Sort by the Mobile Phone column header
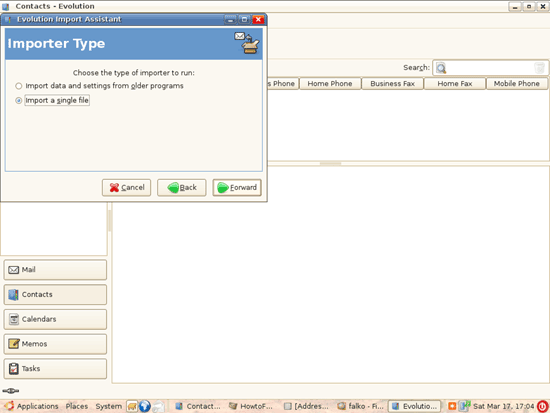Screen dimensions: 550x413 tap(517, 84)
